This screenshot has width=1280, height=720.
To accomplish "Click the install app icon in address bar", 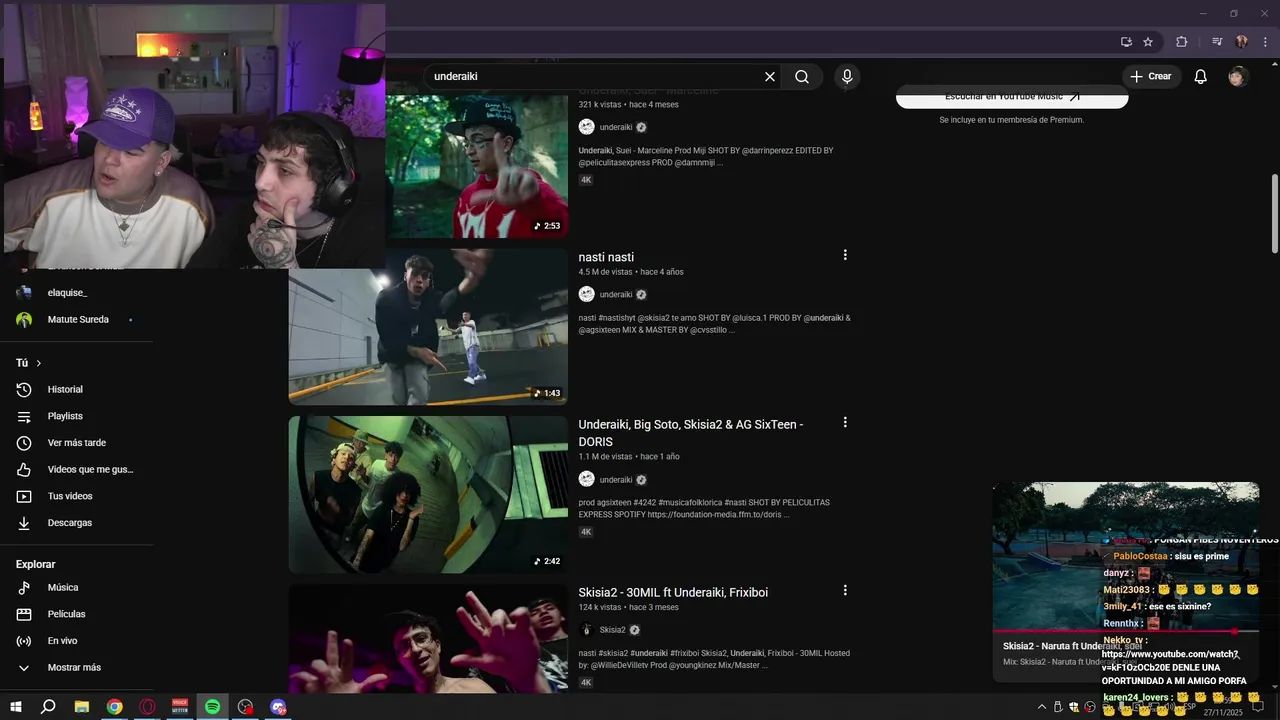I will (1126, 42).
